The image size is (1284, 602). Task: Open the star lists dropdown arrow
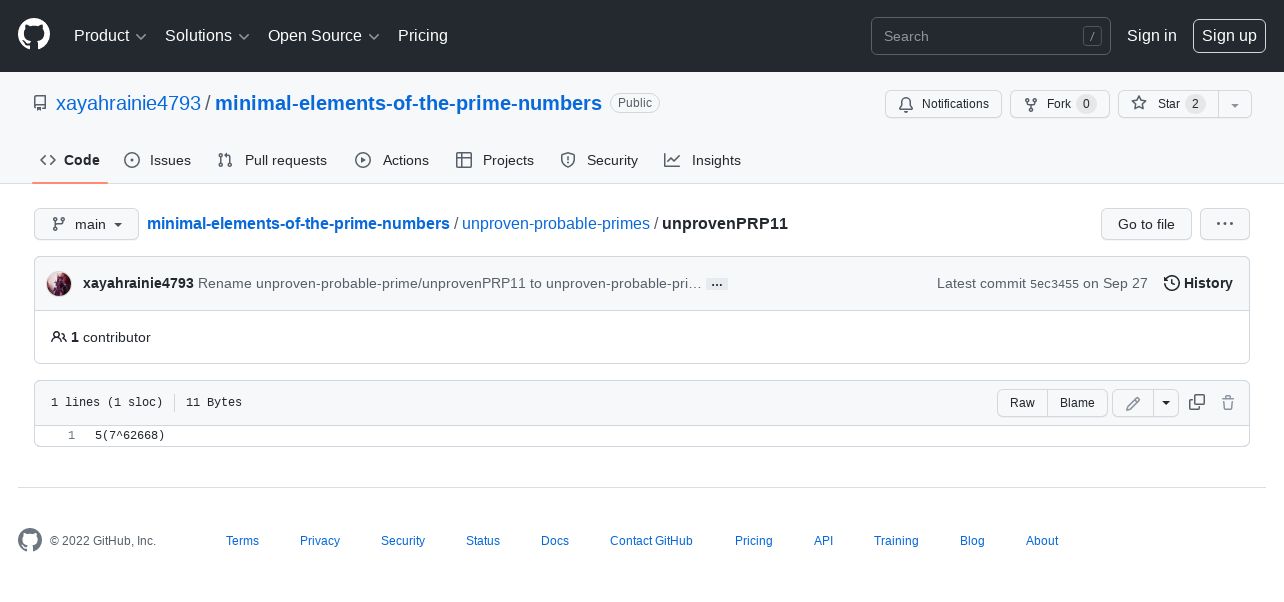click(1235, 104)
